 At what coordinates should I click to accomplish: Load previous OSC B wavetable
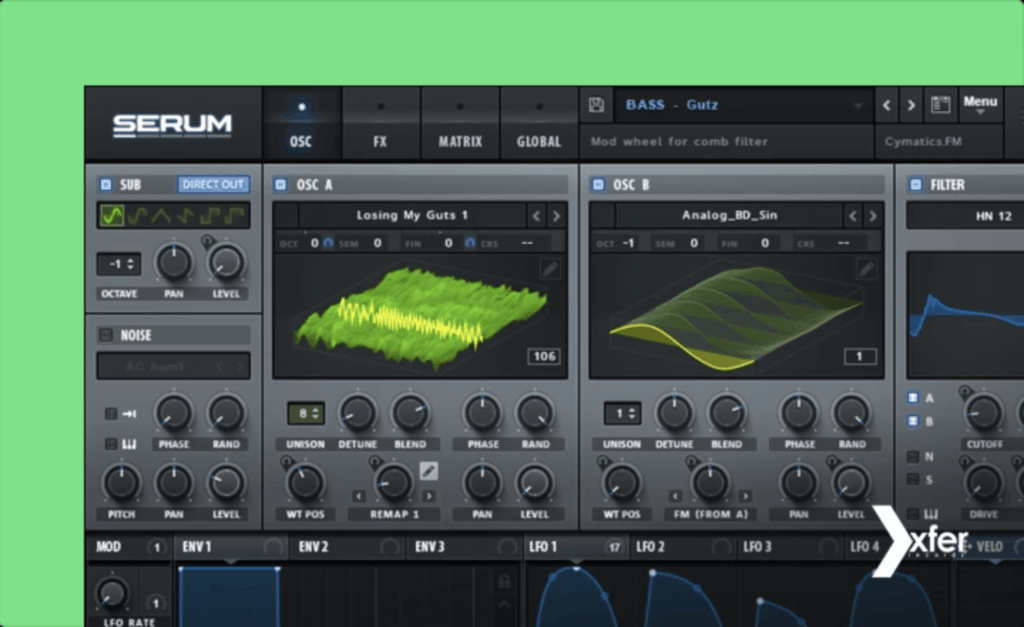click(852, 216)
